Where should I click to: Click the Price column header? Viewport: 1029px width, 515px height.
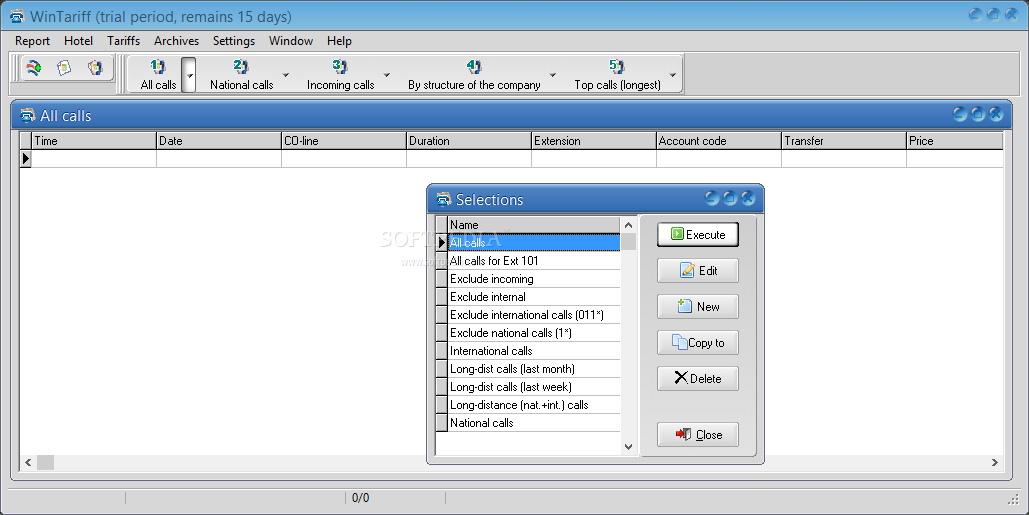[955, 141]
